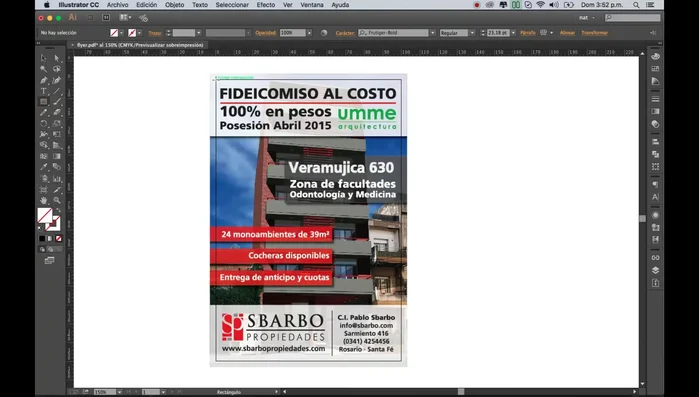Open the Archivo menu

118,5
